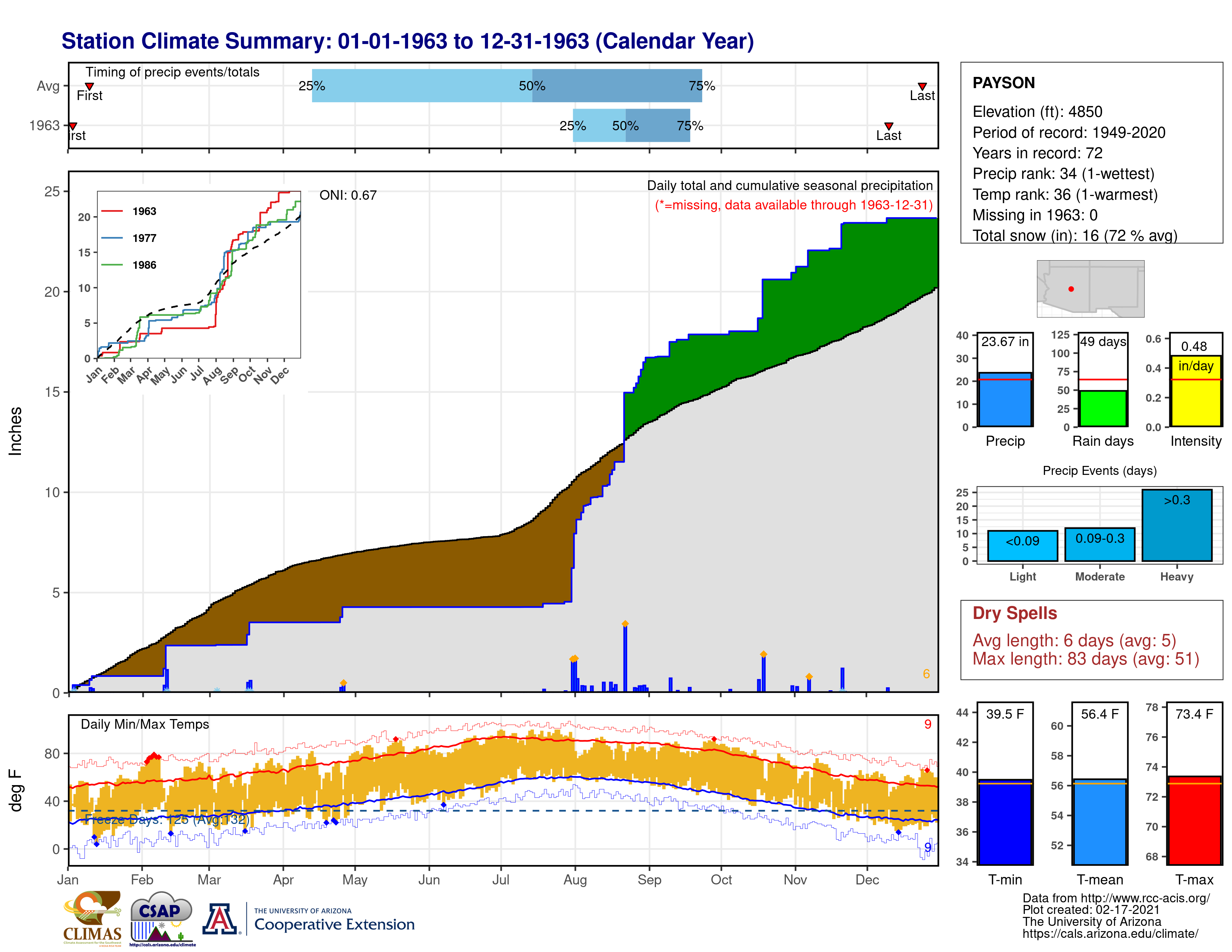The height and width of the screenshot is (952, 1232).
Task: Click the Precip rank: 34 line
Action: [1063, 174]
